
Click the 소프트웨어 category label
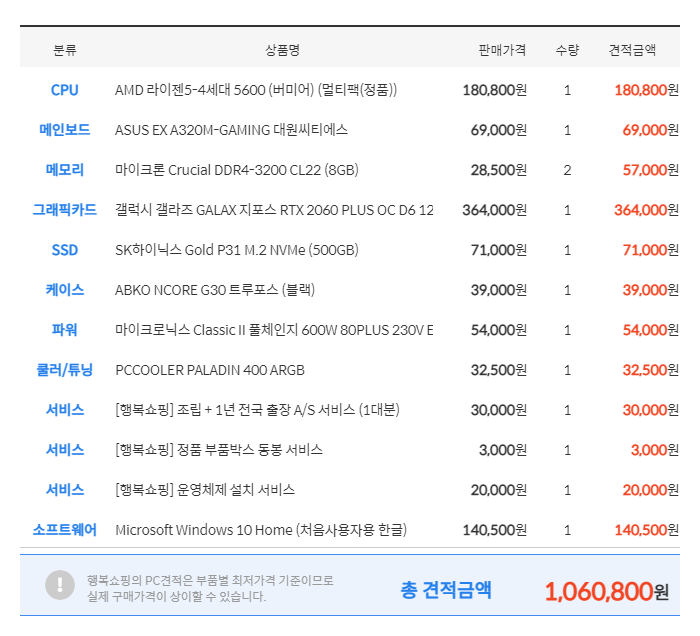(65, 530)
